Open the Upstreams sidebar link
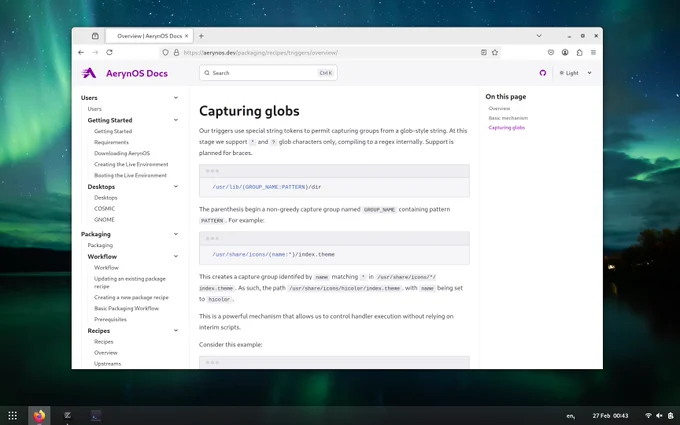The image size is (680, 425). pos(108,364)
